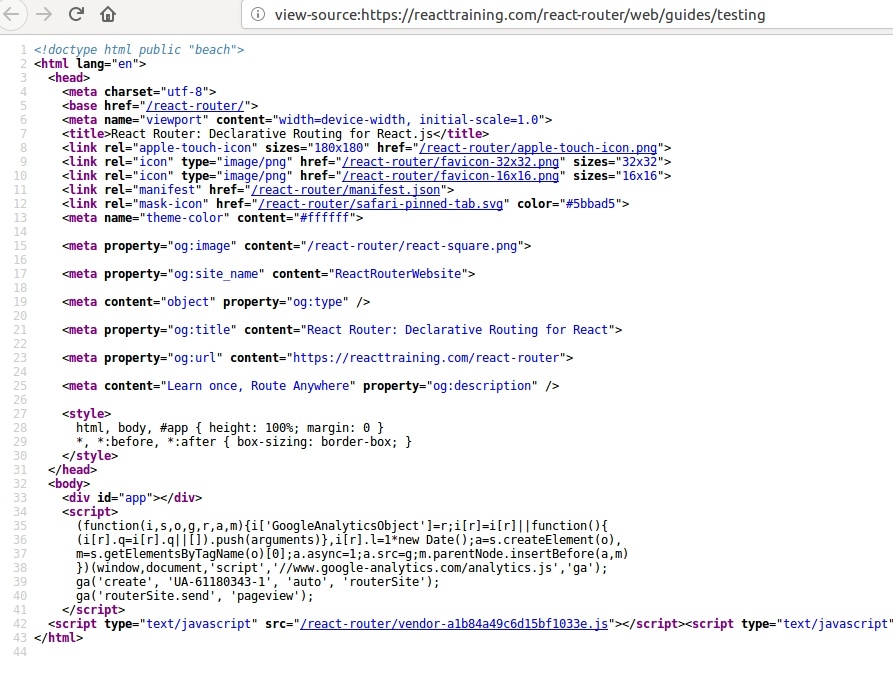Open the vendor-a1b84a49c6d15bf1033e.js script link
The image size is (893, 682).
pyautogui.click(x=454, y=623)
